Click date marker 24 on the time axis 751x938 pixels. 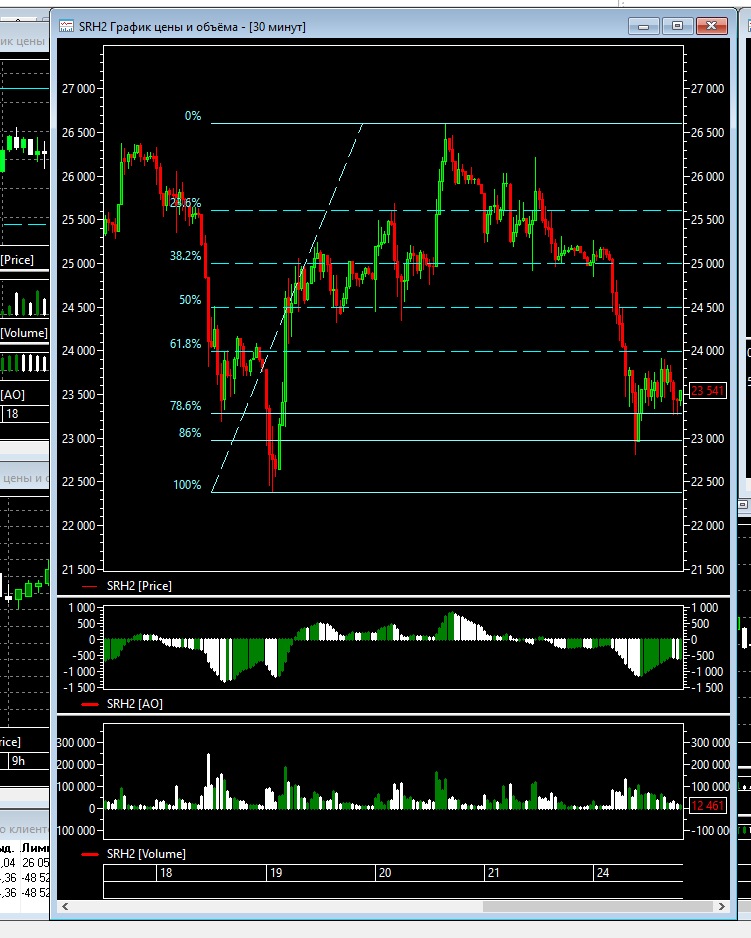[603, 873]
